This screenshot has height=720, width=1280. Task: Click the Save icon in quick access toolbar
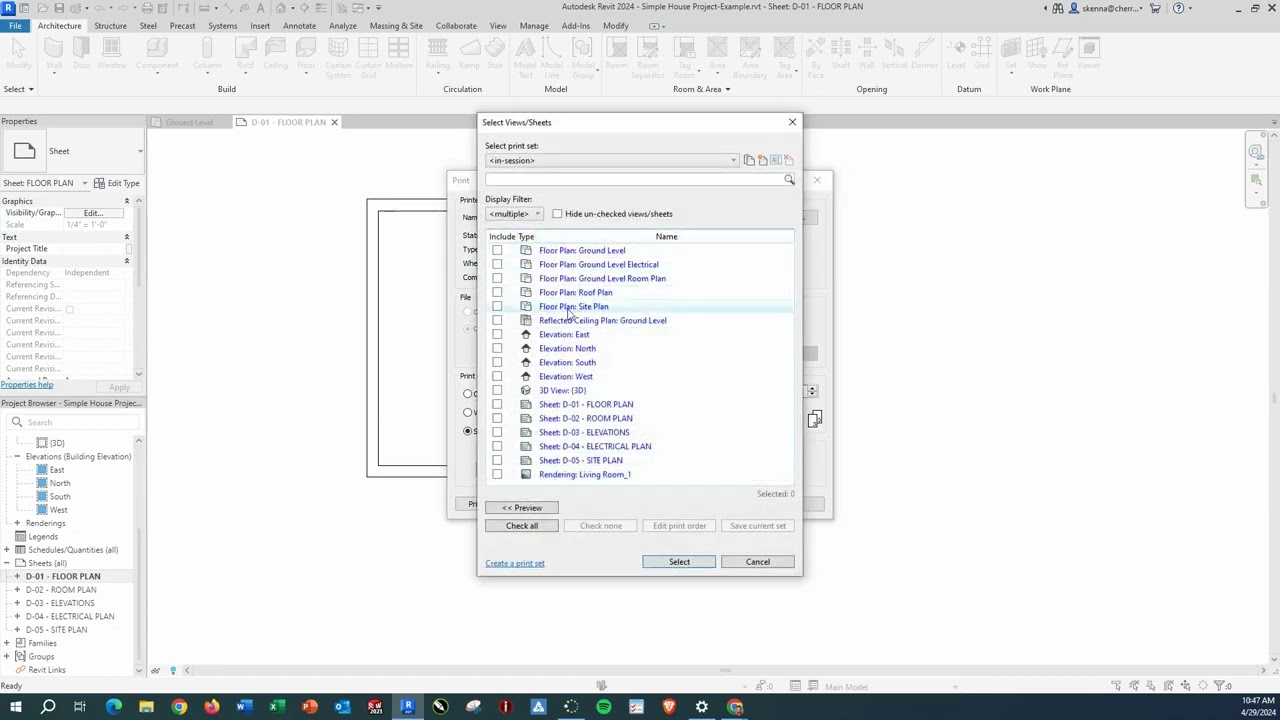(x=59, y=8)
